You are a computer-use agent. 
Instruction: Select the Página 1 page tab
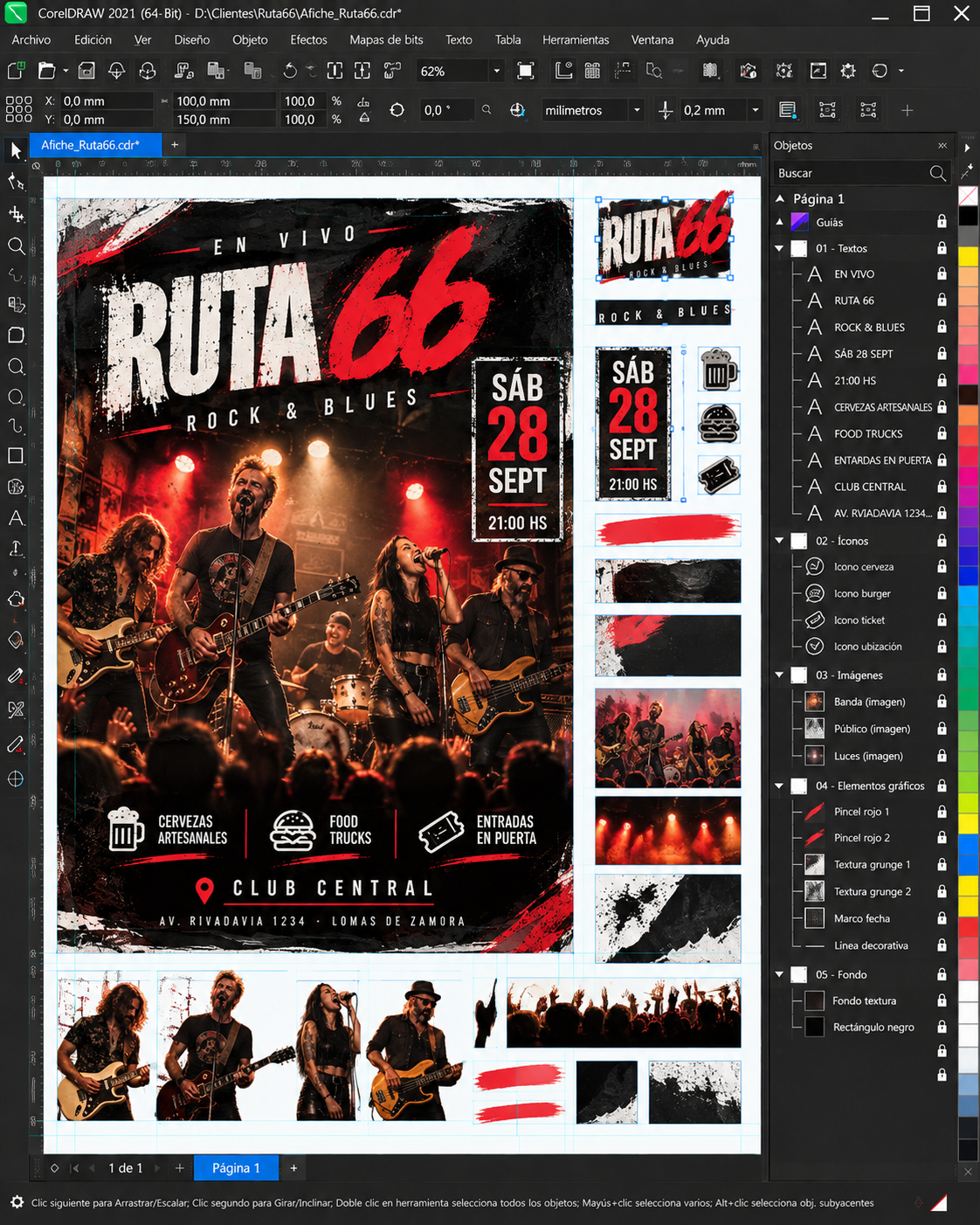236,1168
